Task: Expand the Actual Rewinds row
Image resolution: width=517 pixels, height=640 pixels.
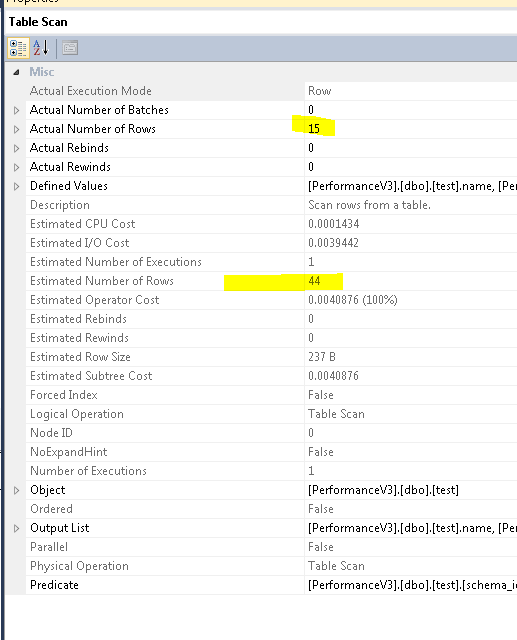Action: [x=16, y=167]
